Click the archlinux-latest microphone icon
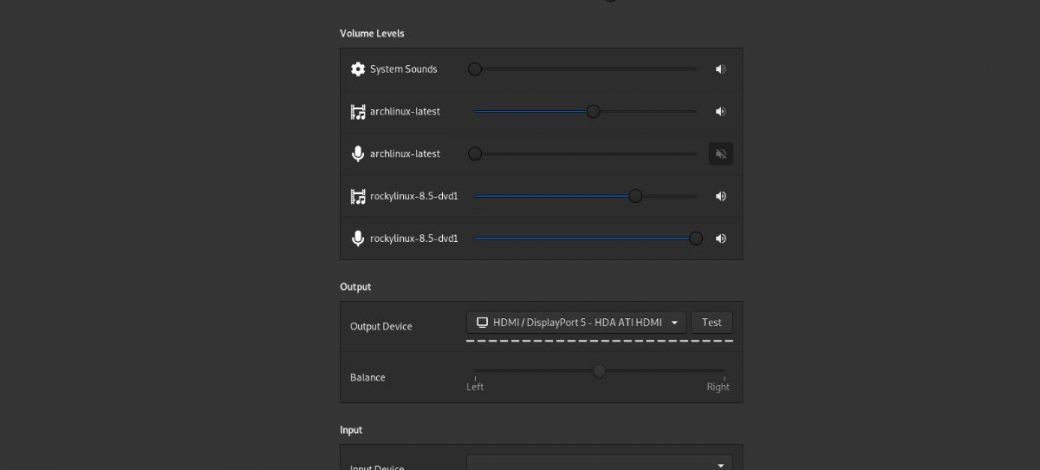 pyautogui.click(x=358, y=154)
